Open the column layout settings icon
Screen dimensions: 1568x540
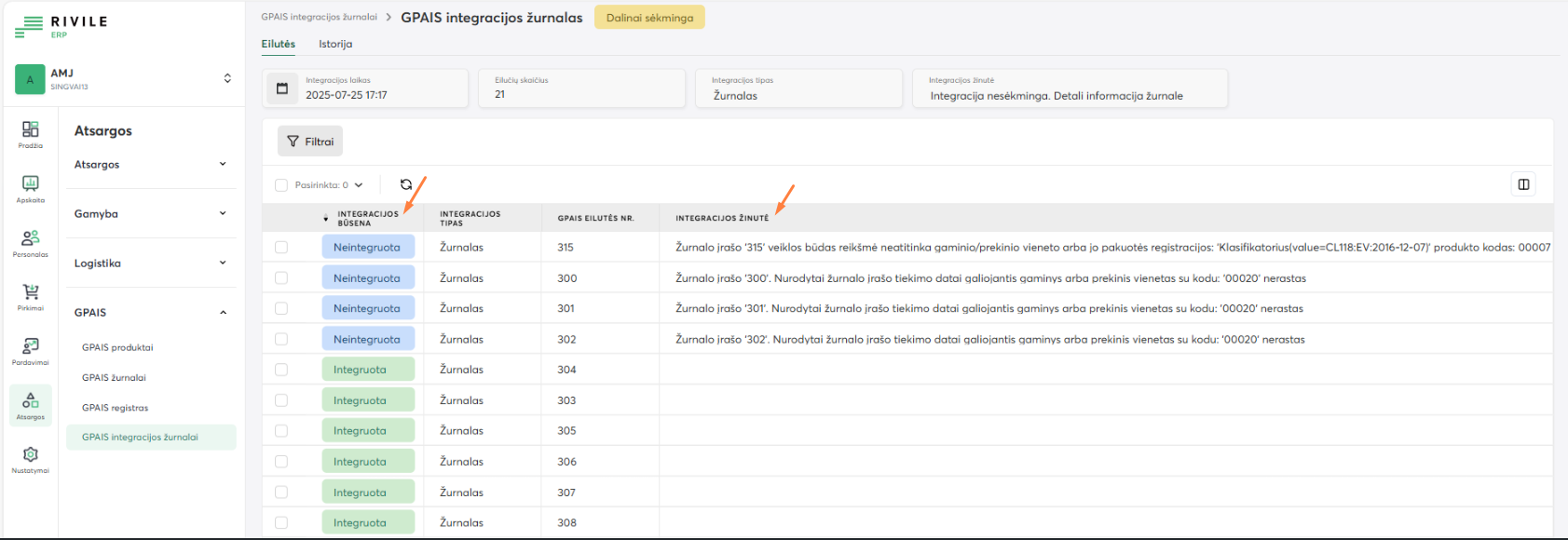(1523, 184)
